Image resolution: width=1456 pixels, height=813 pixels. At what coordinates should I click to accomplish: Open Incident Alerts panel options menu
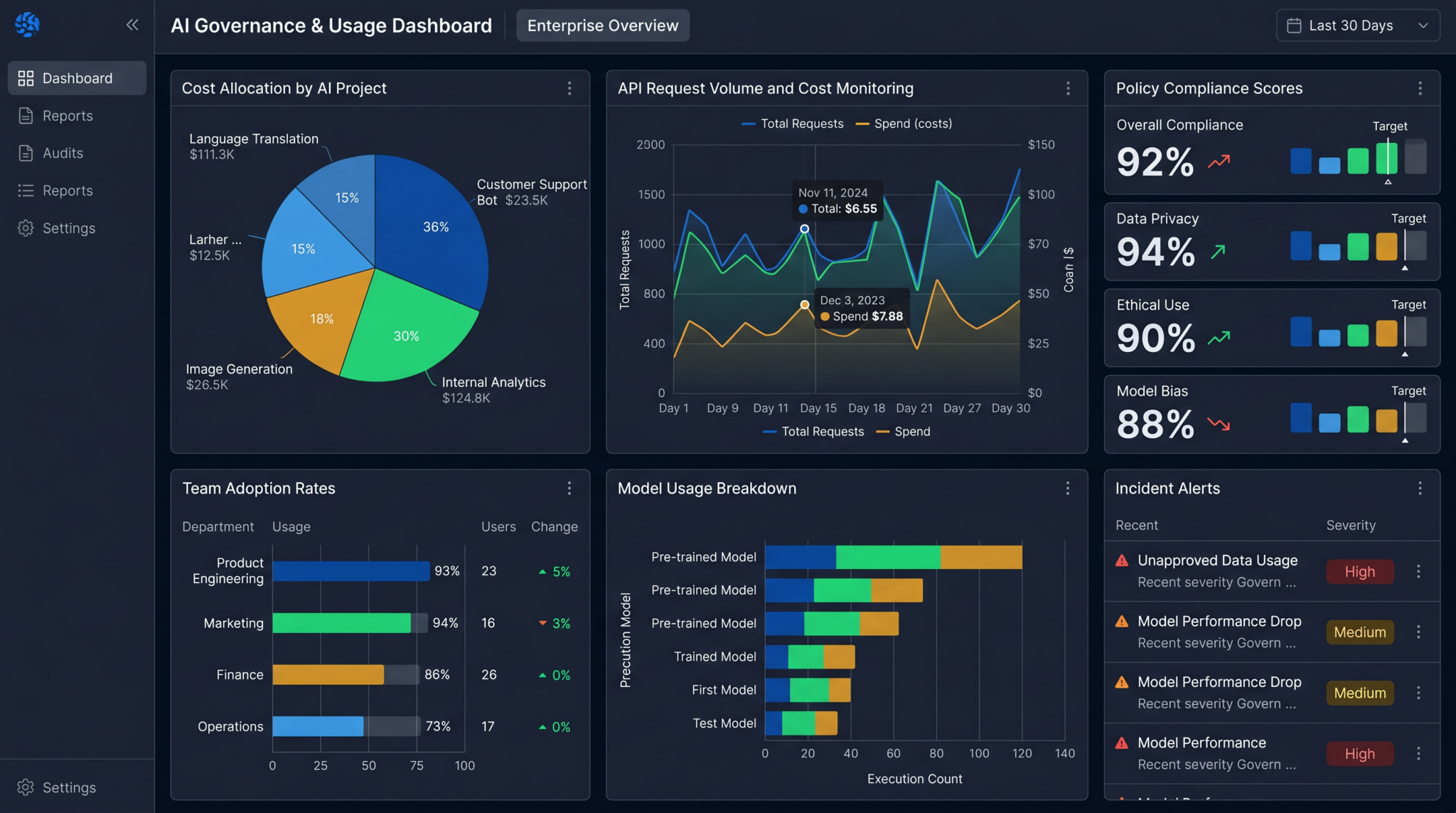point(1420,488)
